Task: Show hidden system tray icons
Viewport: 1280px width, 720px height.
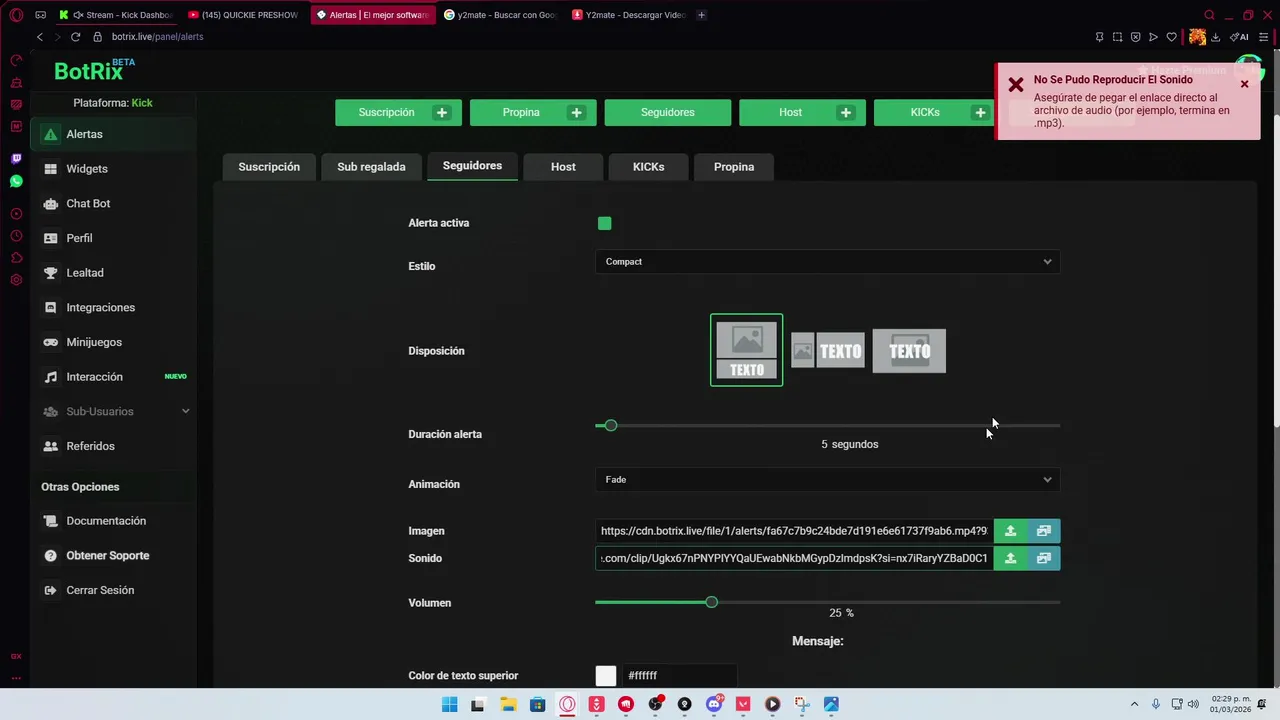Action: point(1134,704)
